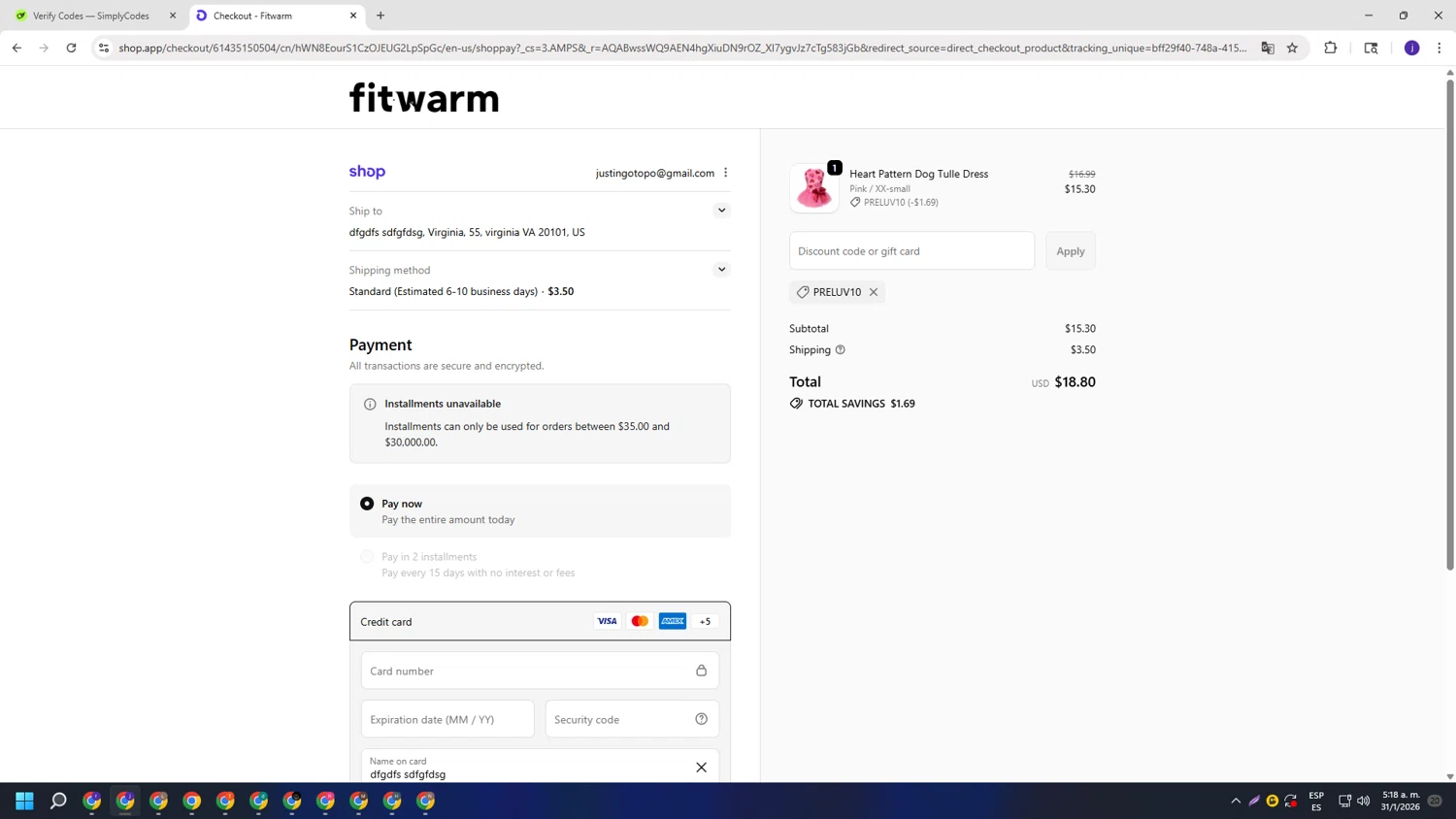Focus the Security code field
The width and height of the screenshot is (1456, 819).
tap(632, 719)
